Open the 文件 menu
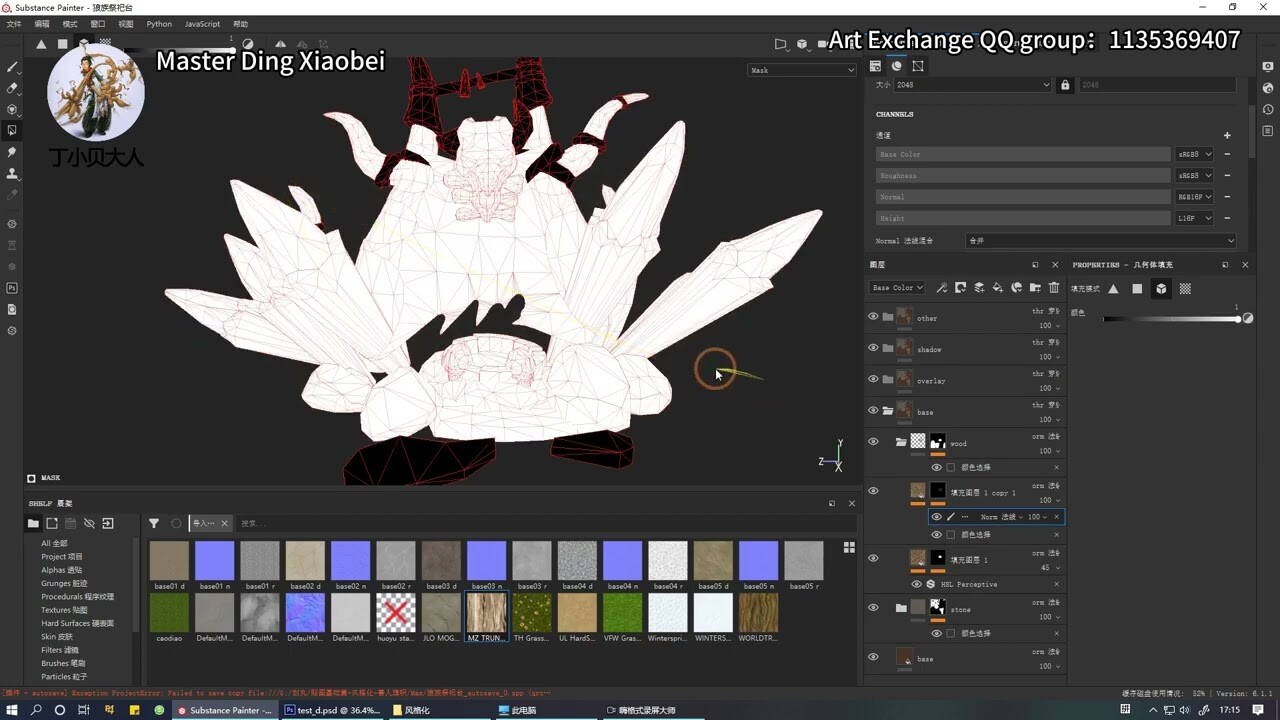The width and height of the screenshot is (1280, 720). [x=15, y=23]
